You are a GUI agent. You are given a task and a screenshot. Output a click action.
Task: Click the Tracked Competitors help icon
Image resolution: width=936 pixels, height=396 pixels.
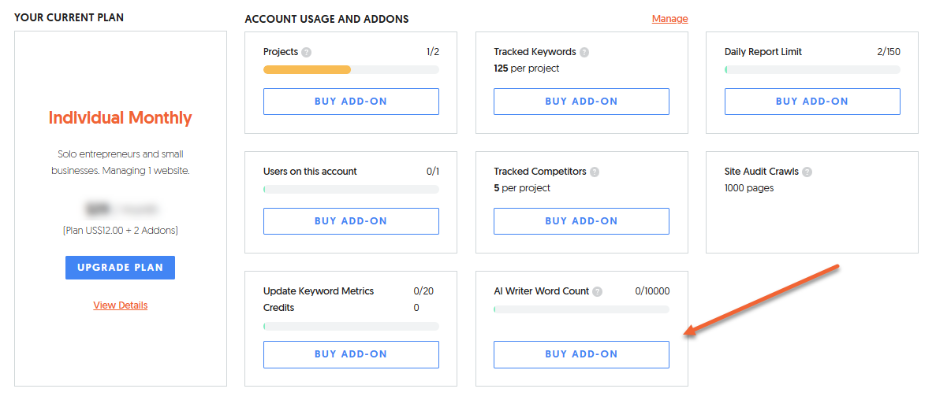pos(595,172)
